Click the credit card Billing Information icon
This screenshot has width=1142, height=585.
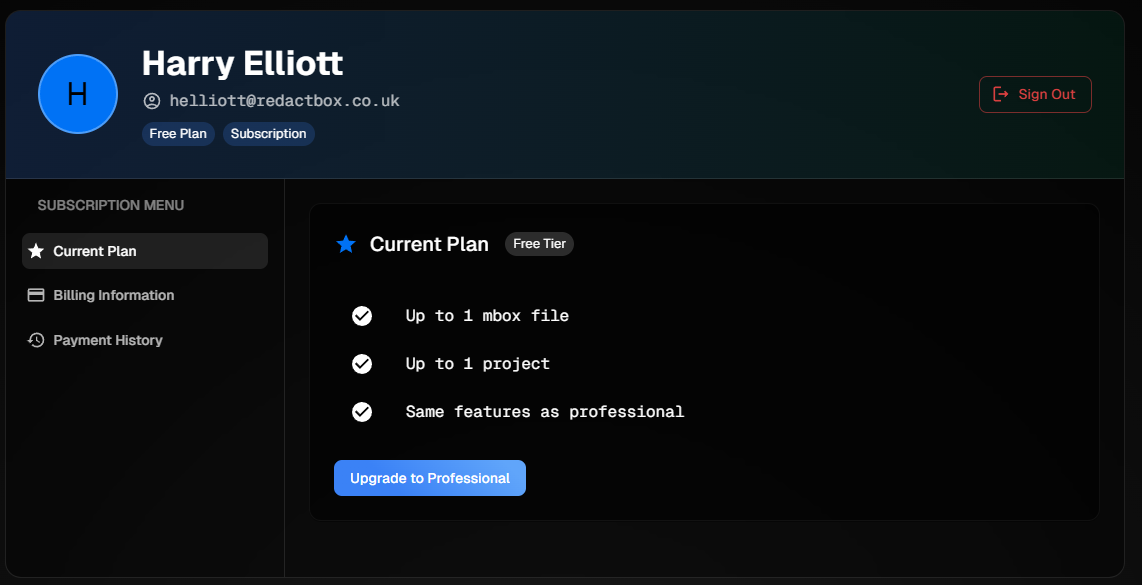pyautogui.click(x=36, y=295)
